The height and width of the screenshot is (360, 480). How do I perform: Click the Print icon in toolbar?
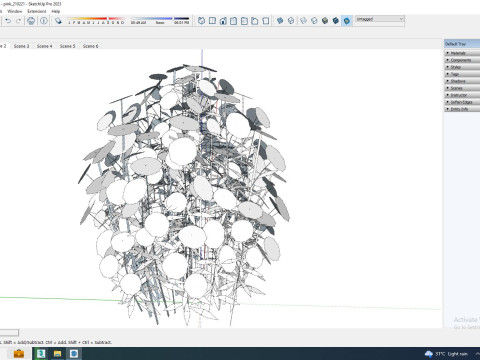click(31, 21)
